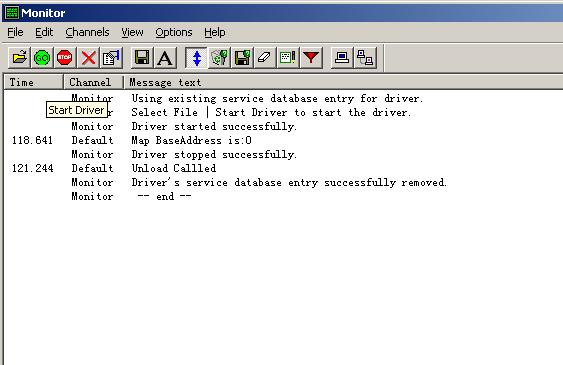Click the document properties toolbar icon

(111, 57)
